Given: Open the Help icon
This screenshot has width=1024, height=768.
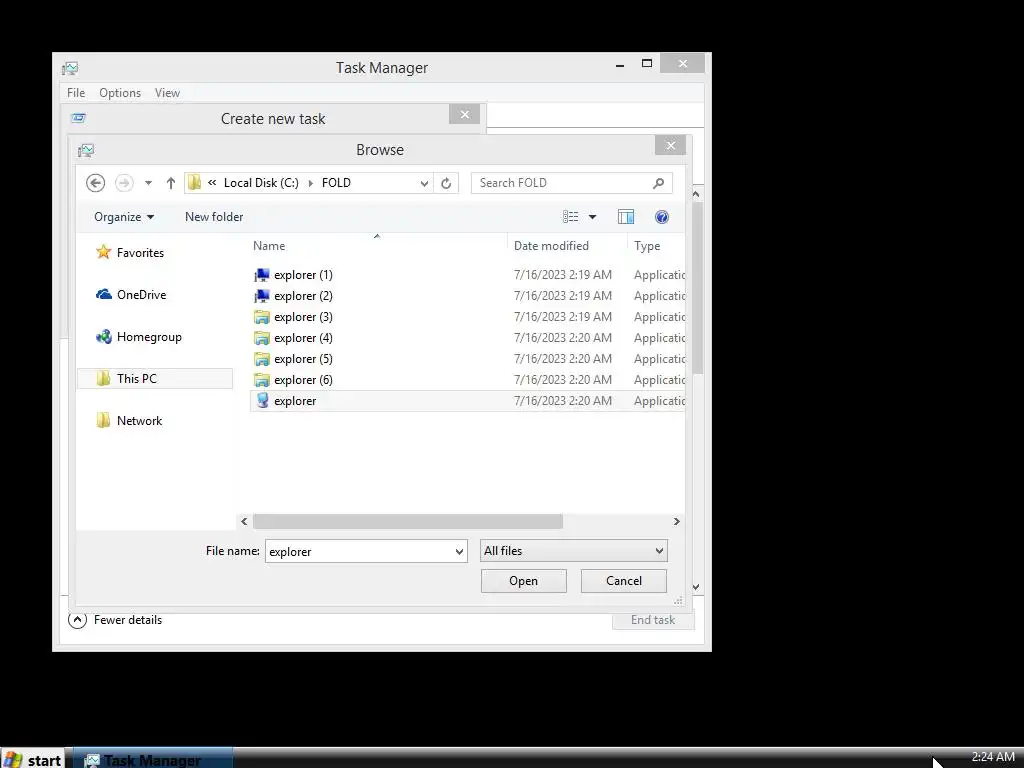Looking at the screenshot, I should click(662, 217).
